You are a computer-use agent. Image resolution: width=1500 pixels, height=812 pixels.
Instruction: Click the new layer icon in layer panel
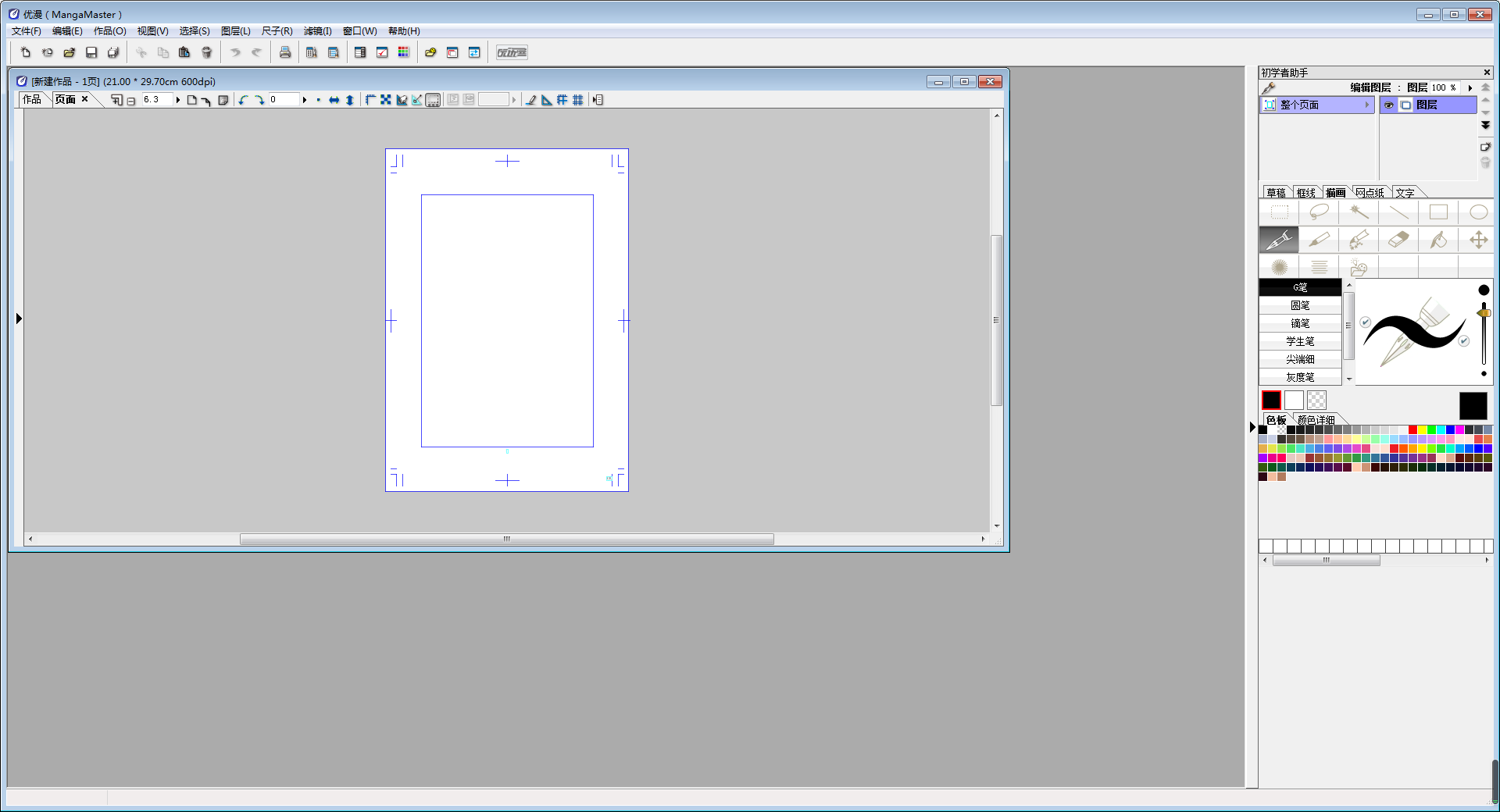(x=1485, y=147)
